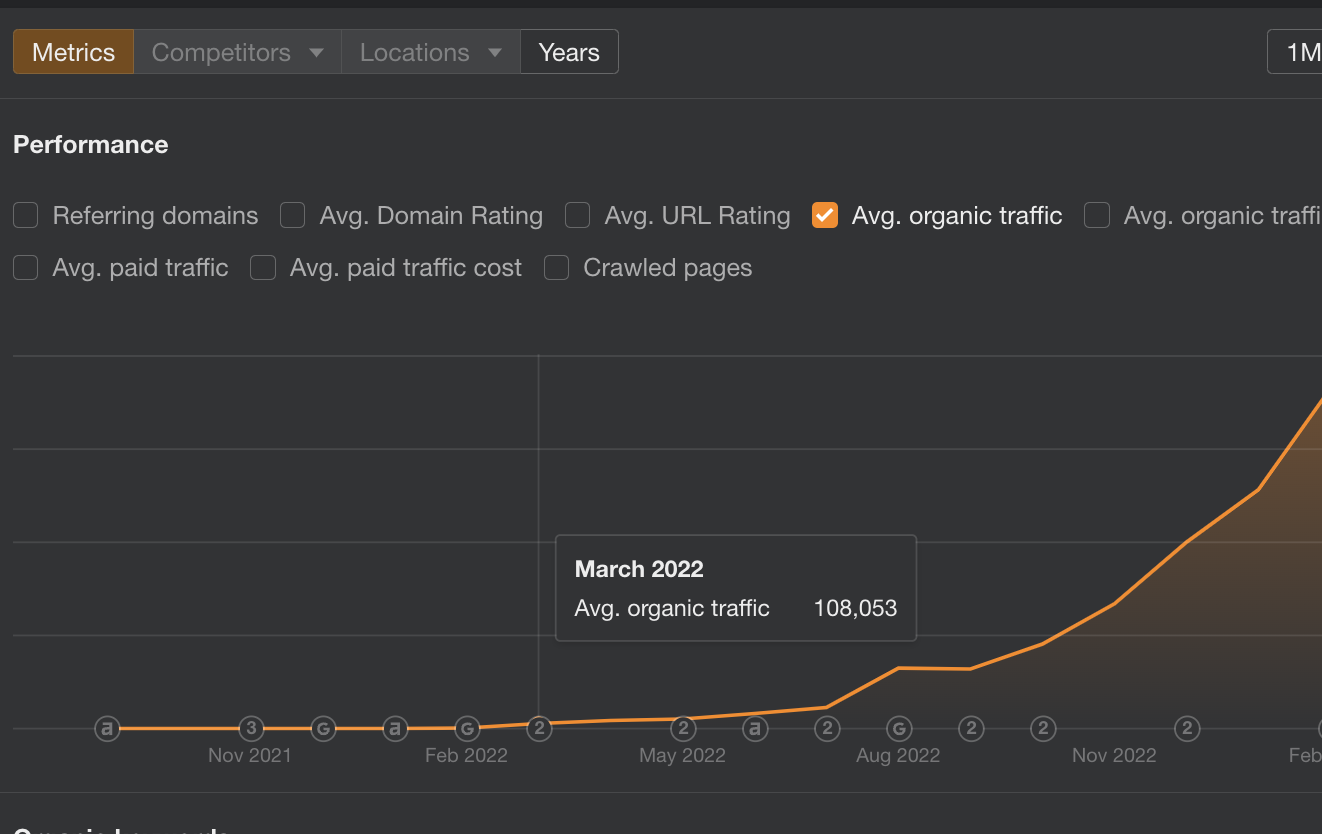Enable the Referring domains checkbox
This screenshot has height=834, width=1322.
coord(26,216)
